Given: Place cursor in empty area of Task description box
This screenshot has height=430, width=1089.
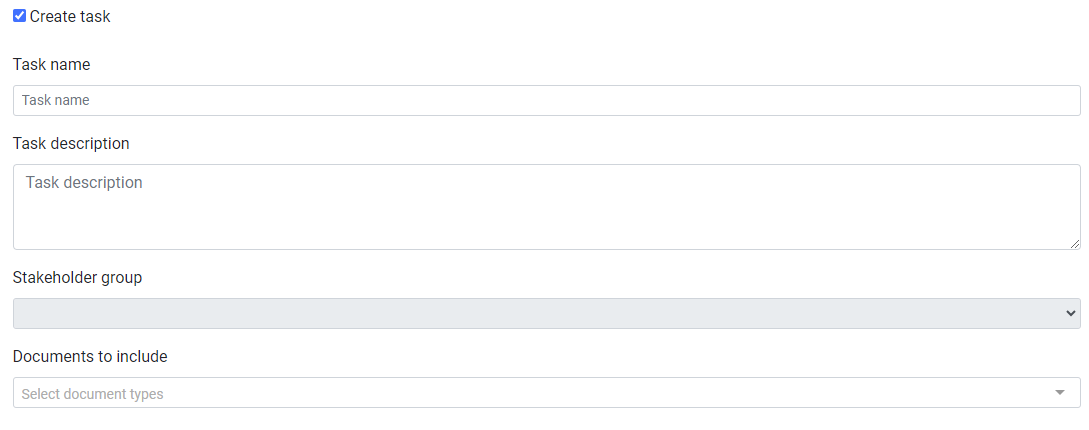Looking at the screenshot, I should click(600, 220).
